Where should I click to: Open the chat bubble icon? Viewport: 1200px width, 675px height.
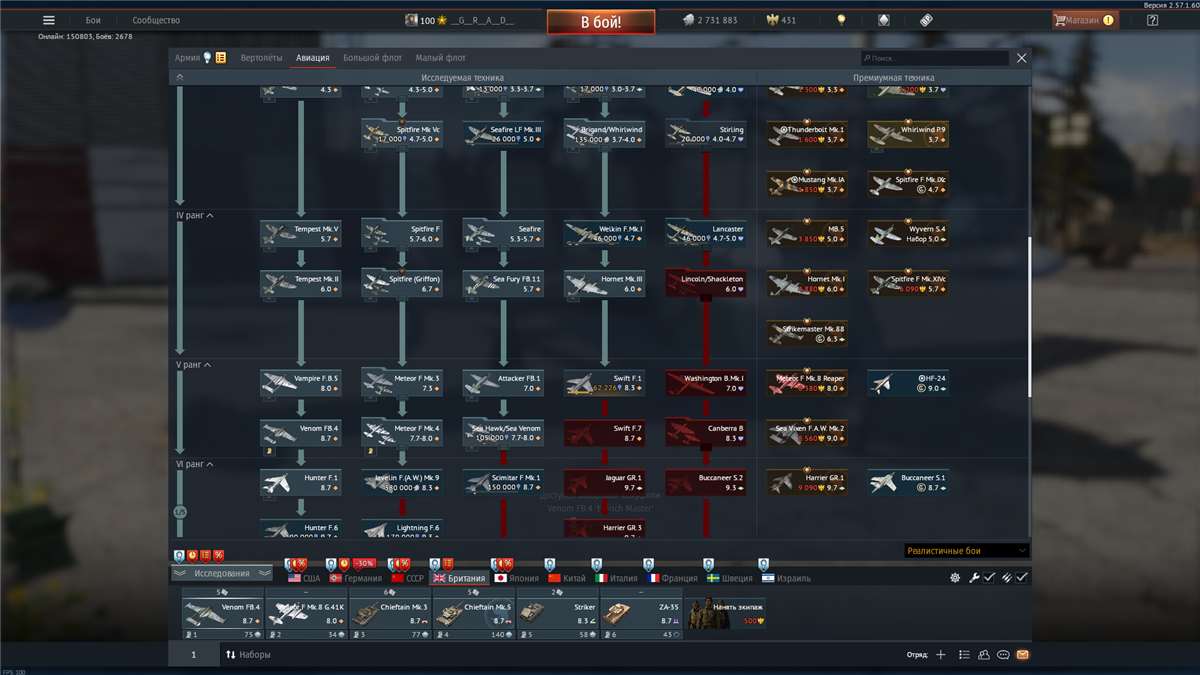click(1003, 655)
